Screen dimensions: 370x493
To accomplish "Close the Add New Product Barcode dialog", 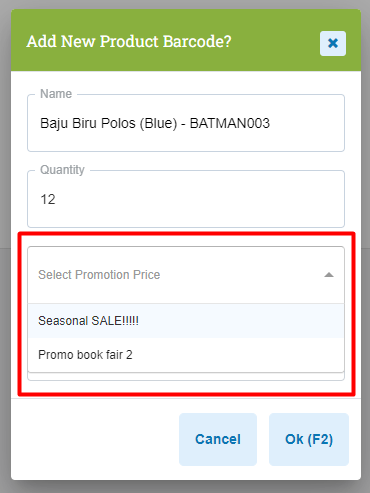I will coord(333,43).
